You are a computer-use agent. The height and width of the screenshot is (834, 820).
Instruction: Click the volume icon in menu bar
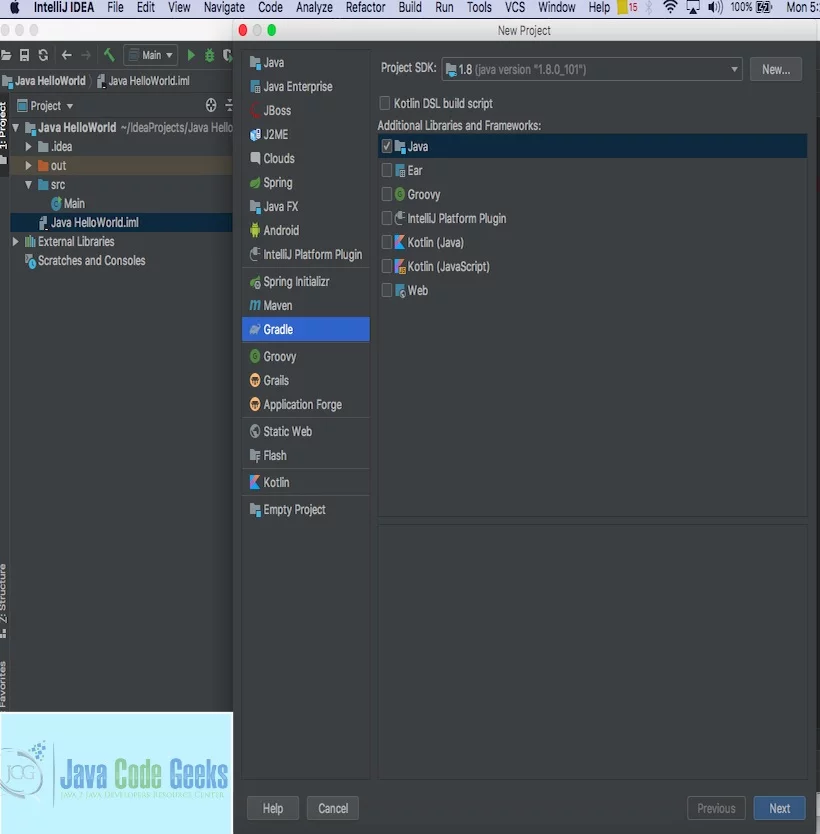tap(715, 7)
